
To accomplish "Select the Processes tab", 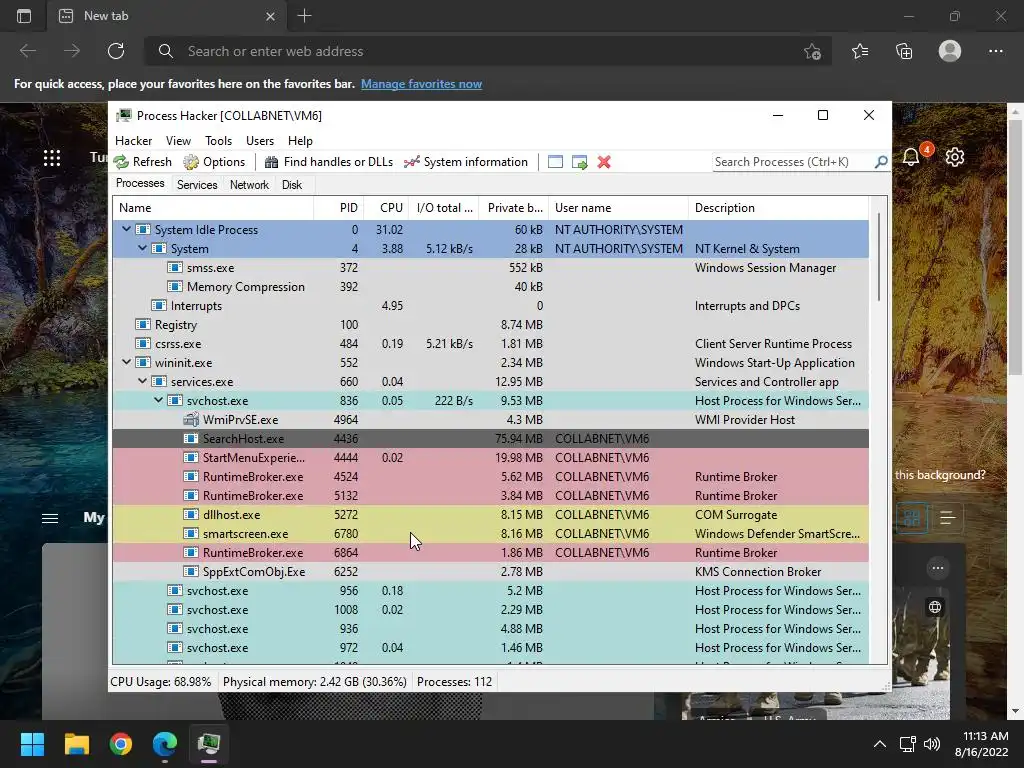I will pyautogui.click(x=140, y=184).
